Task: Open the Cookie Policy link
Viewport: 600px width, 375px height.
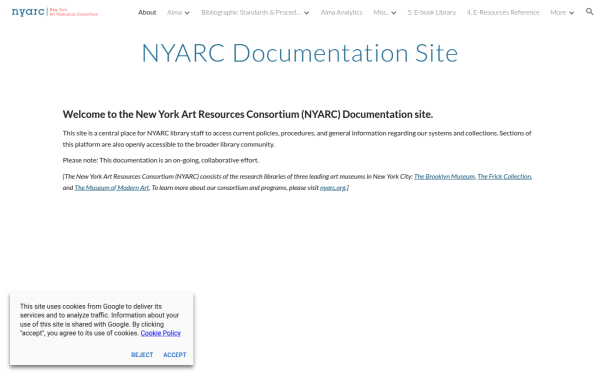Action: click(160, 333)
